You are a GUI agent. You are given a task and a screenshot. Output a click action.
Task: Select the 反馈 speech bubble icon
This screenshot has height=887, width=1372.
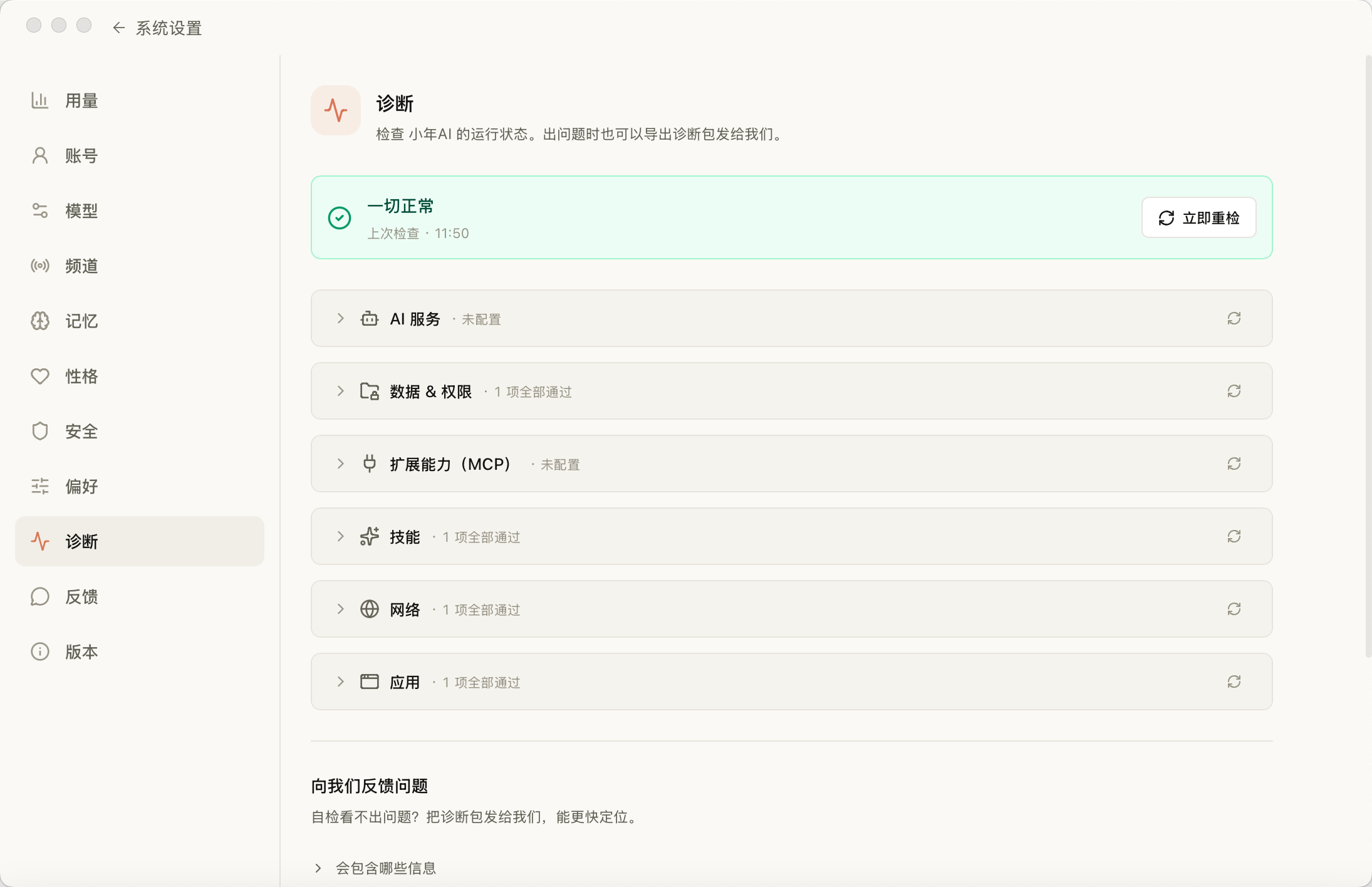pos(40,596)
